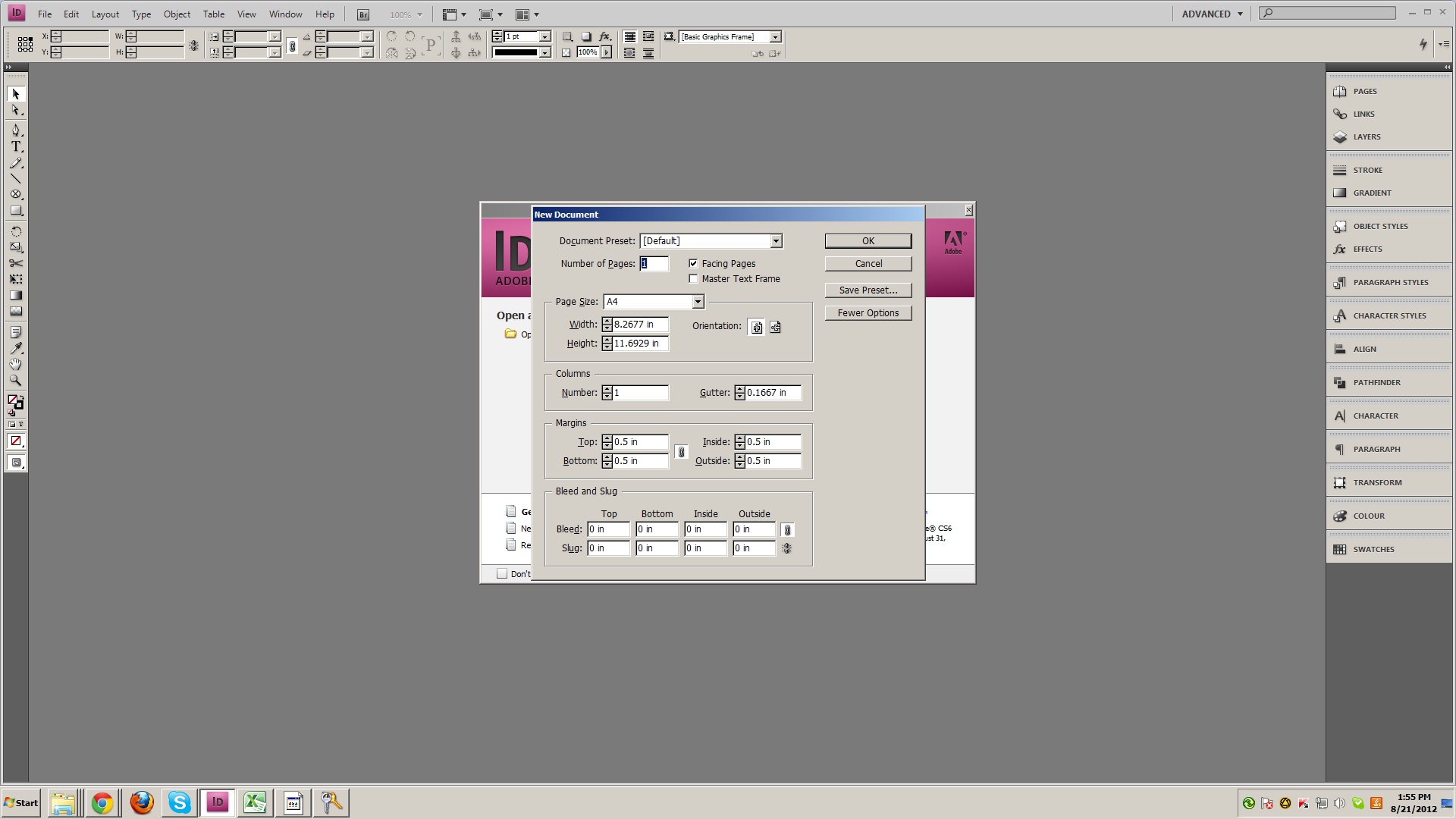This screenshot has height=819, width=1456.
Task: Select the Hand tool
Action: tap(16, 365)
